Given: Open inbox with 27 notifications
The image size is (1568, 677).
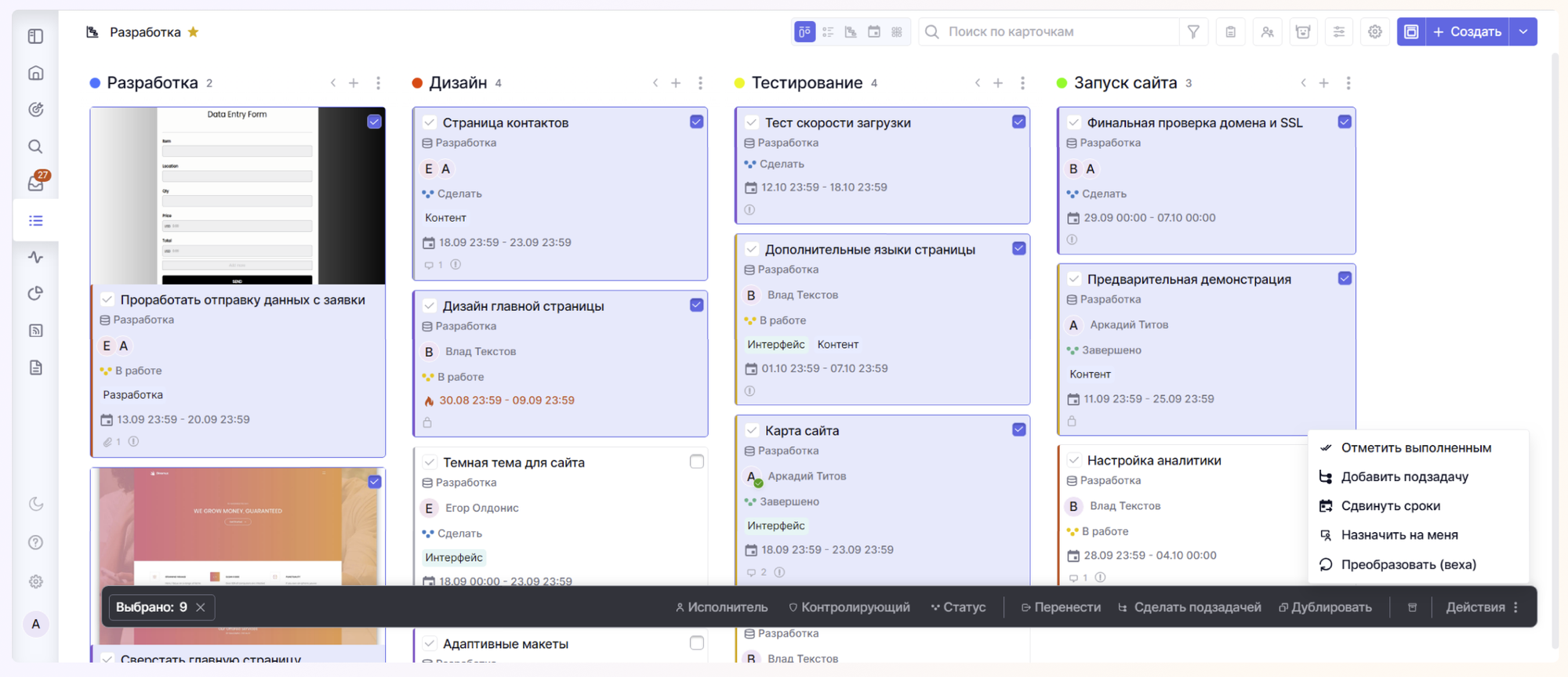Looking at the screenshot, I should pos(36,183).
